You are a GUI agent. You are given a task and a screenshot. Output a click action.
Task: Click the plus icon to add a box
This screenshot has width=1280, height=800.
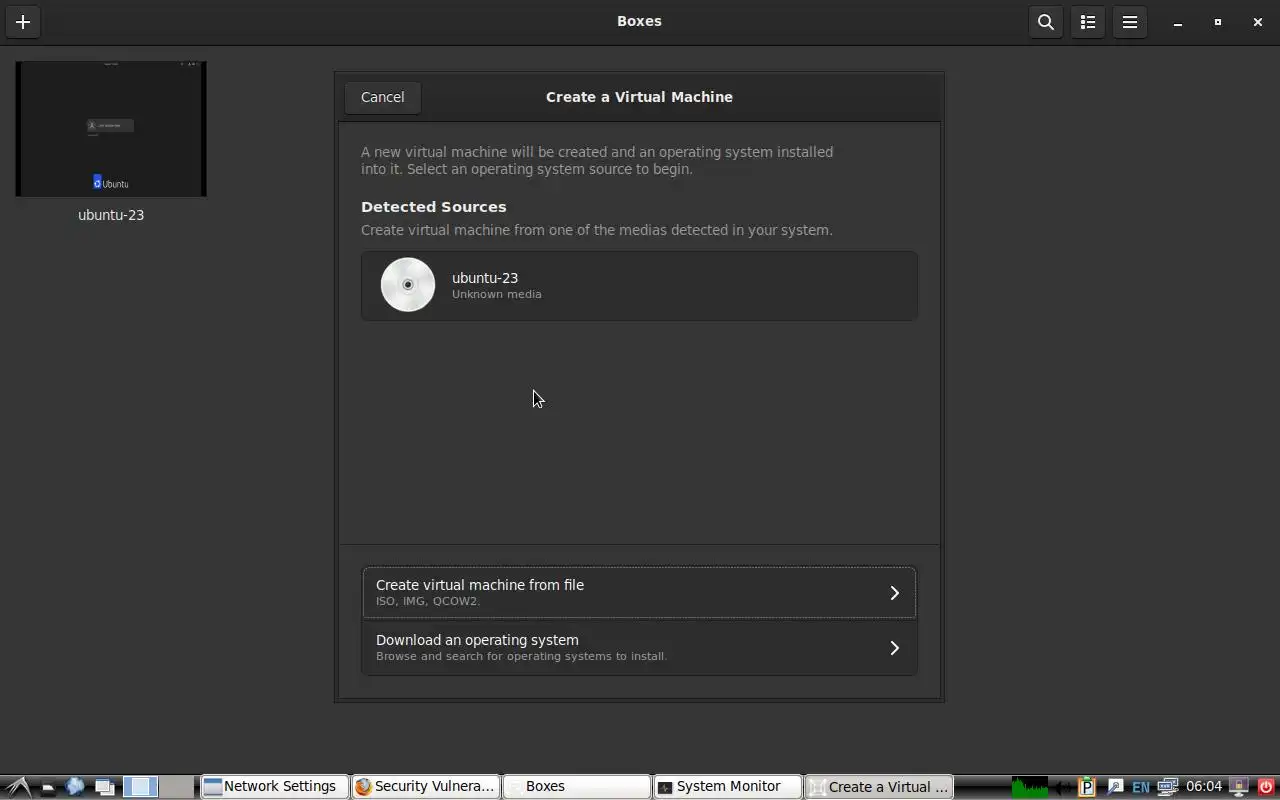click(x=23, y=22)
